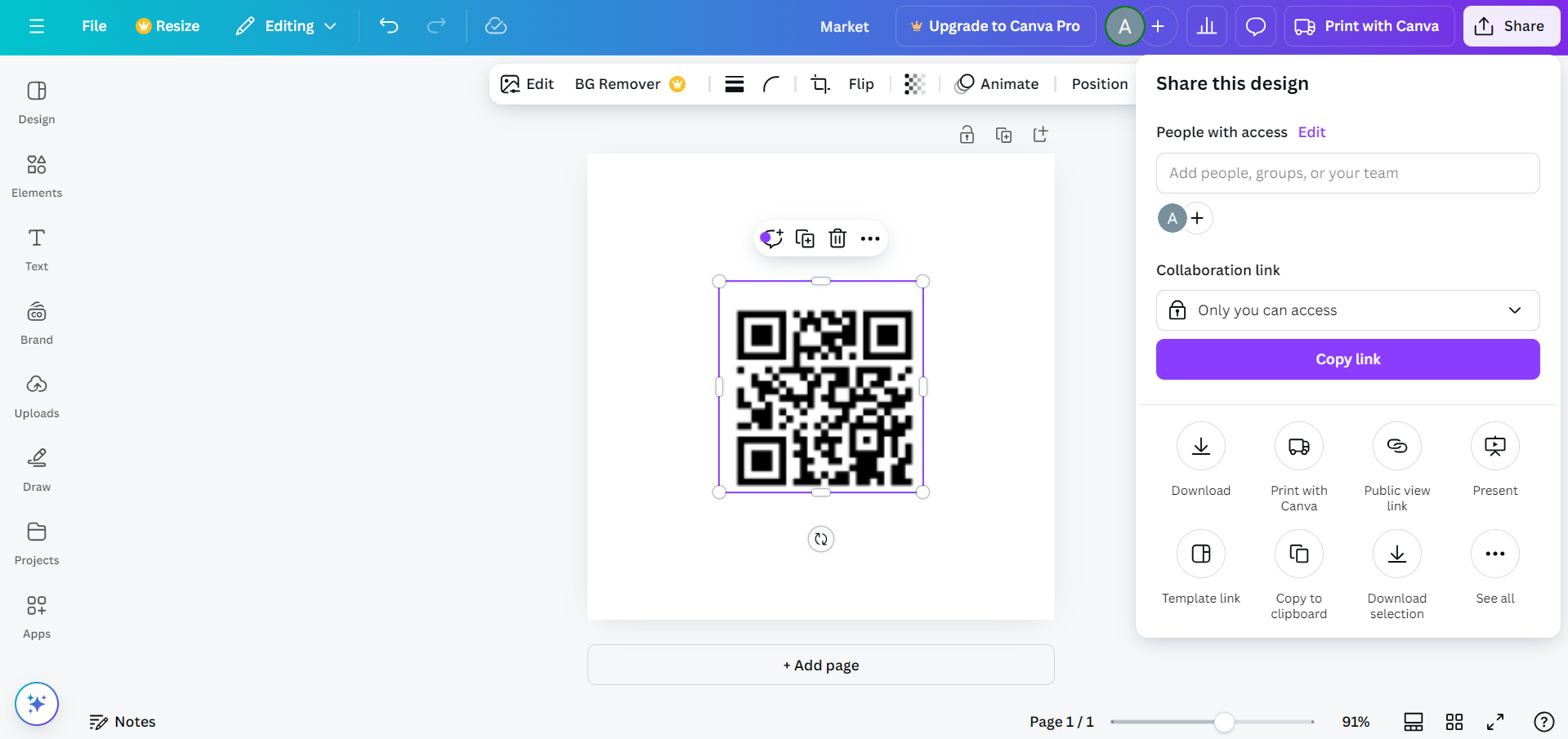Adjust the zoom slider handle
Viewport: 1568px width, 739px height.
point(1224,722)
